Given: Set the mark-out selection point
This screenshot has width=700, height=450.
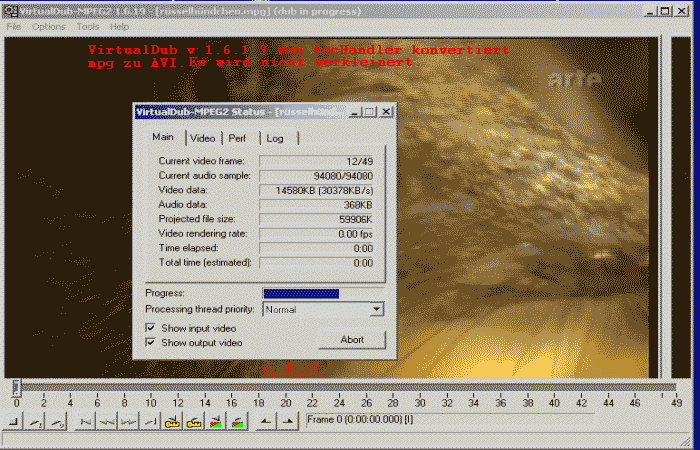Looking at the screenshot, I should [x=288, y=422].
